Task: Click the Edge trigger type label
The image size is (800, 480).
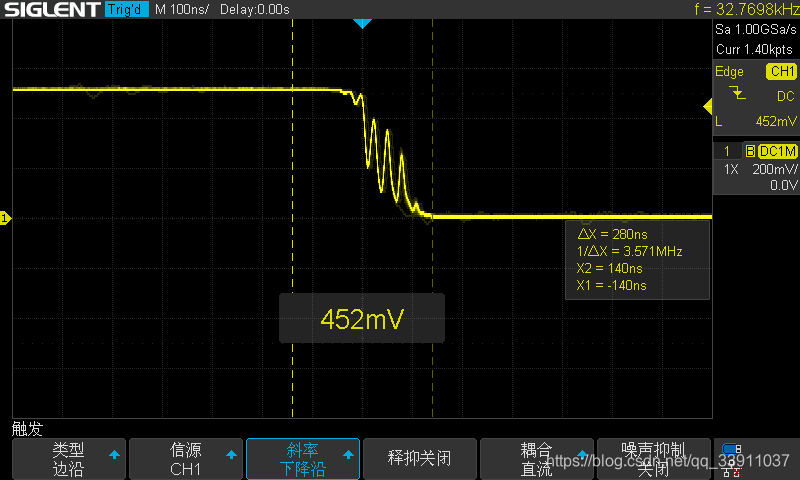Action: 729,71
